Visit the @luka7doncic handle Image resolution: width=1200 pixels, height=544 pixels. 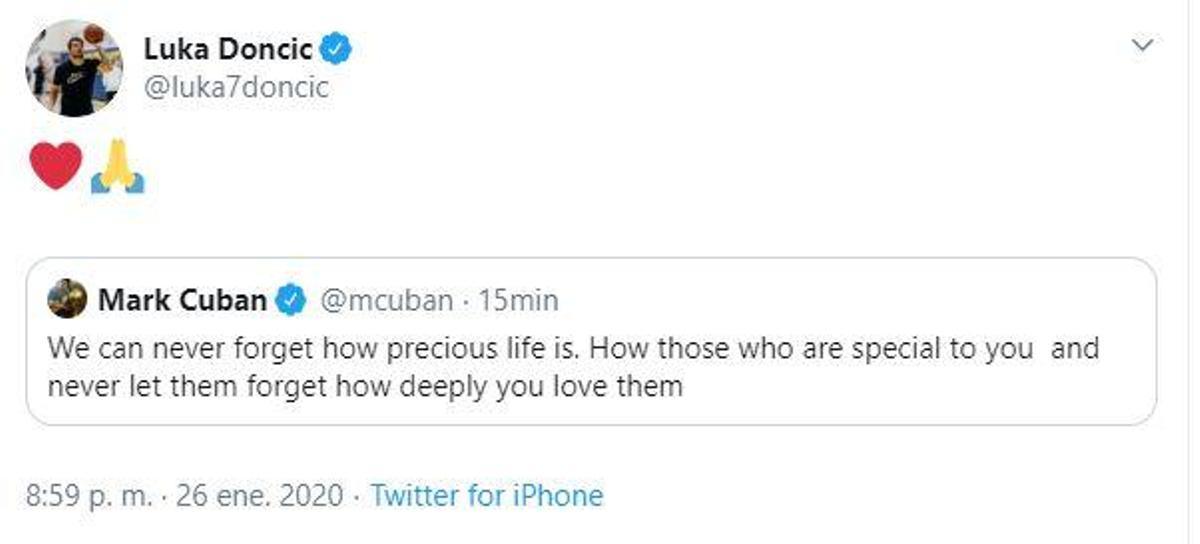236,87
